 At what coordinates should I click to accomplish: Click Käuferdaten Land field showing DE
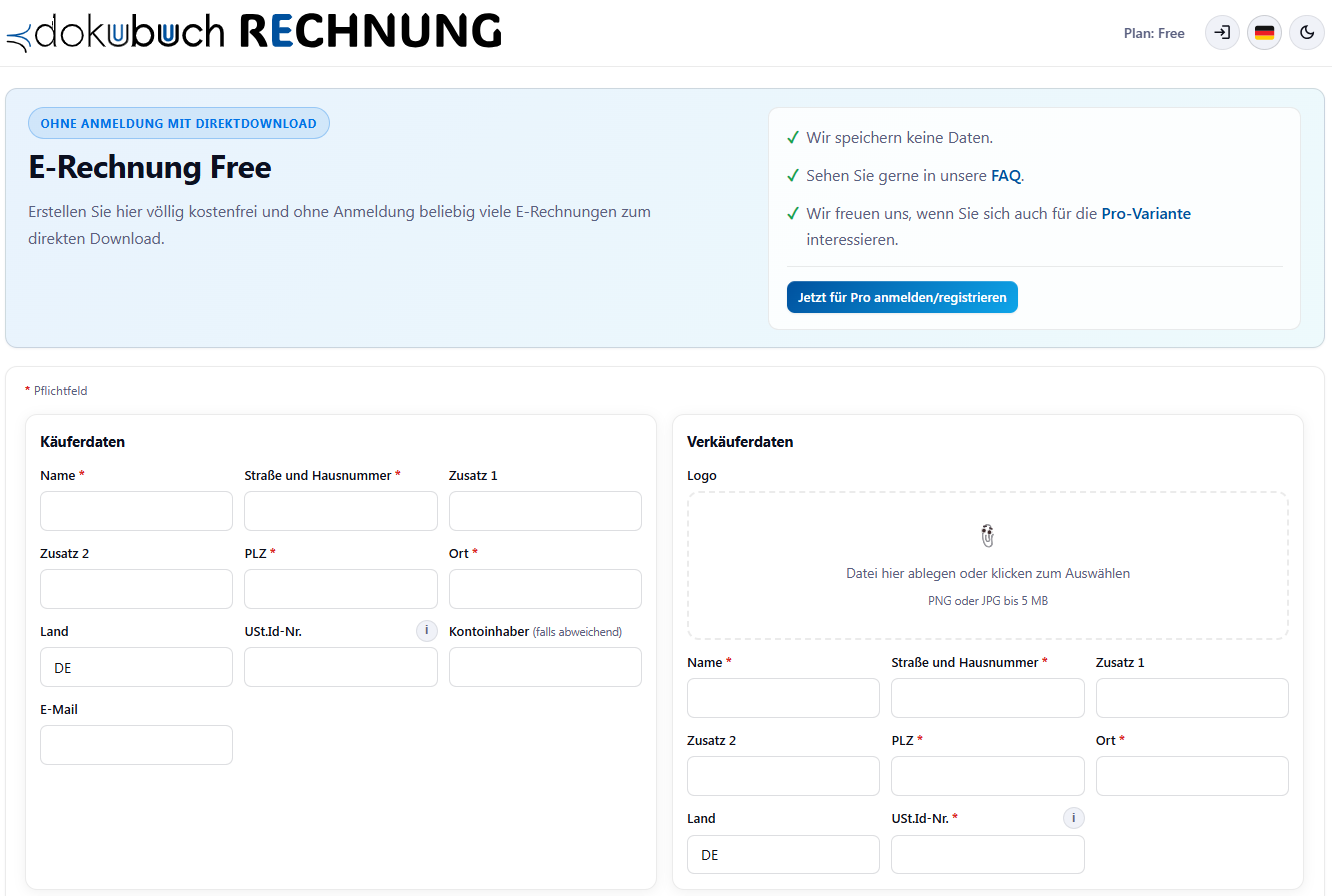click(x=136, y=667)
